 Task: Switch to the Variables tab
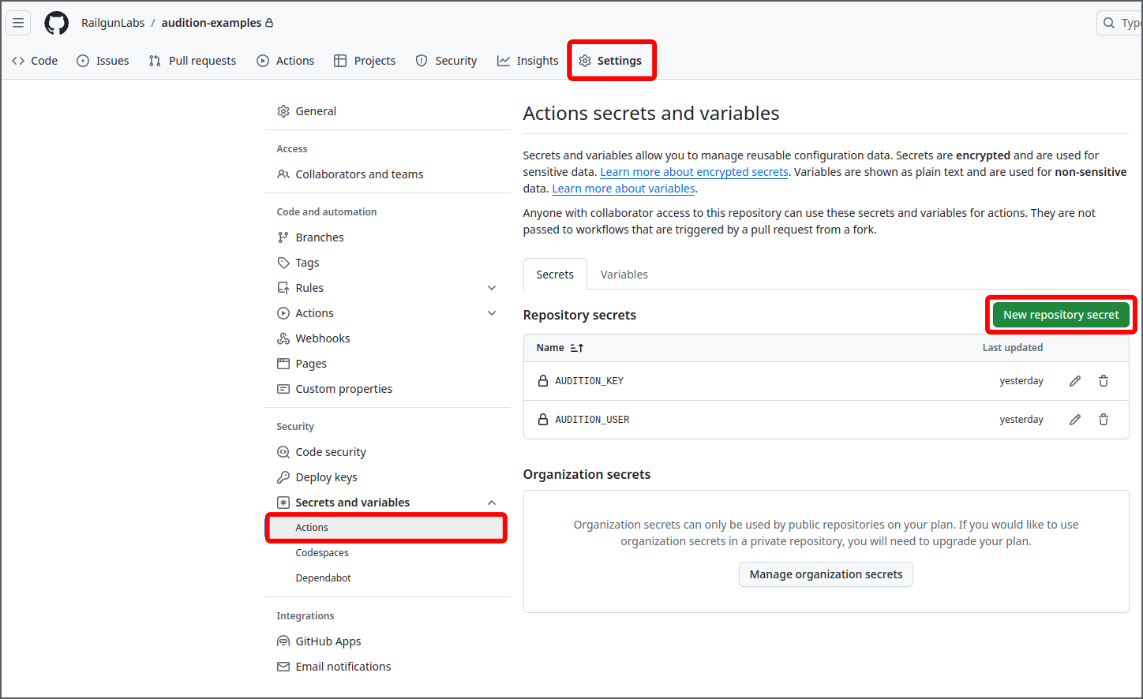point(624,274)
